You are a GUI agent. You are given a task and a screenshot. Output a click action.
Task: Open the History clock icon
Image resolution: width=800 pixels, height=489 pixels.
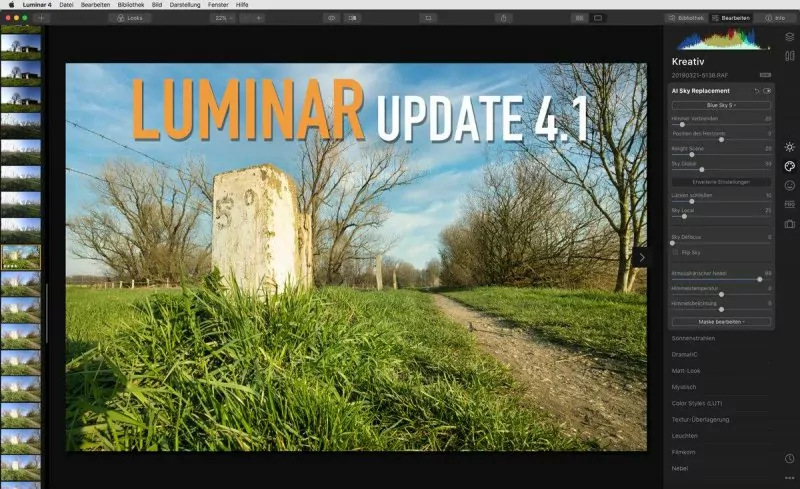789,459
